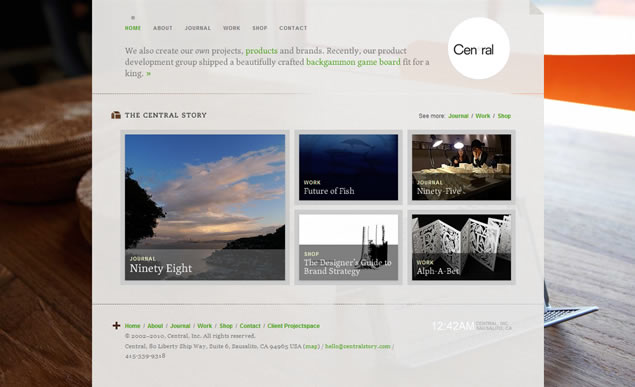The width and height of the screenshot is (635, 387).
Task: Open the Alph-A-Bet work thumbnail
Action: tap(461, 247)
